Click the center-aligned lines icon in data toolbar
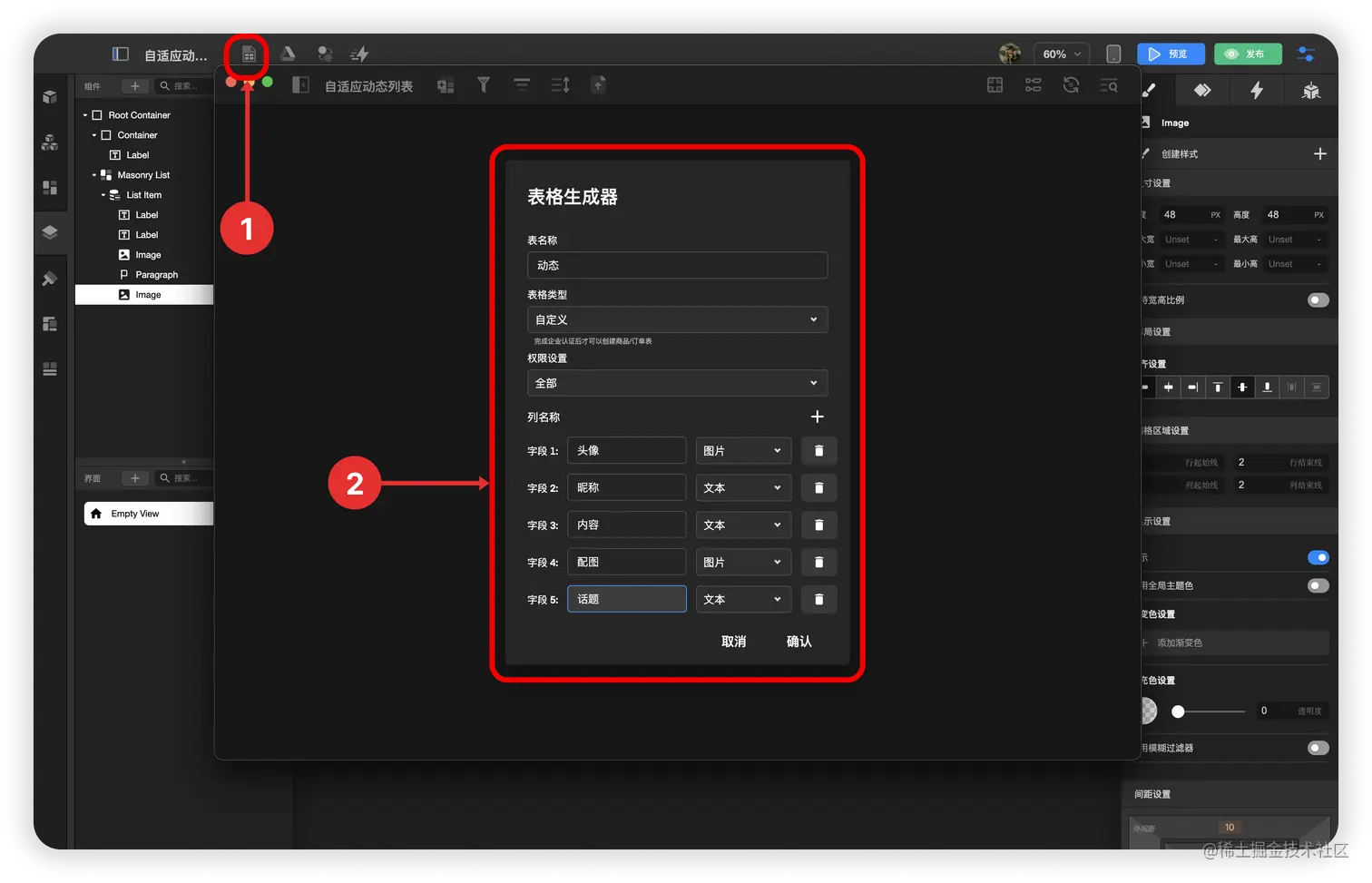1372x883 pixels. point(522,85)
